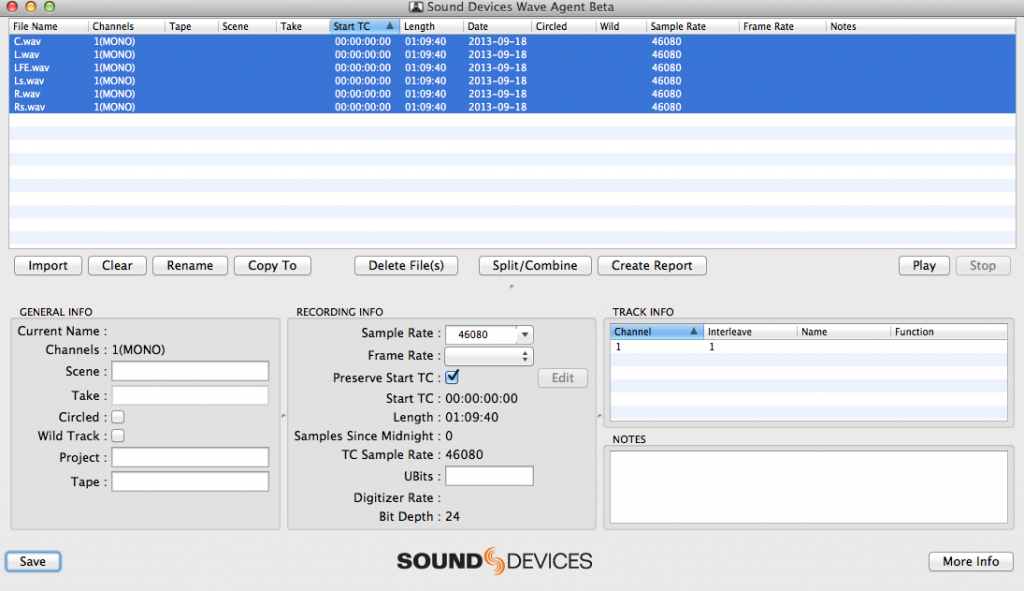Open the Frame Rate popup menu
This screenshot has width=1024, height=591.
(x=488, y=357)
